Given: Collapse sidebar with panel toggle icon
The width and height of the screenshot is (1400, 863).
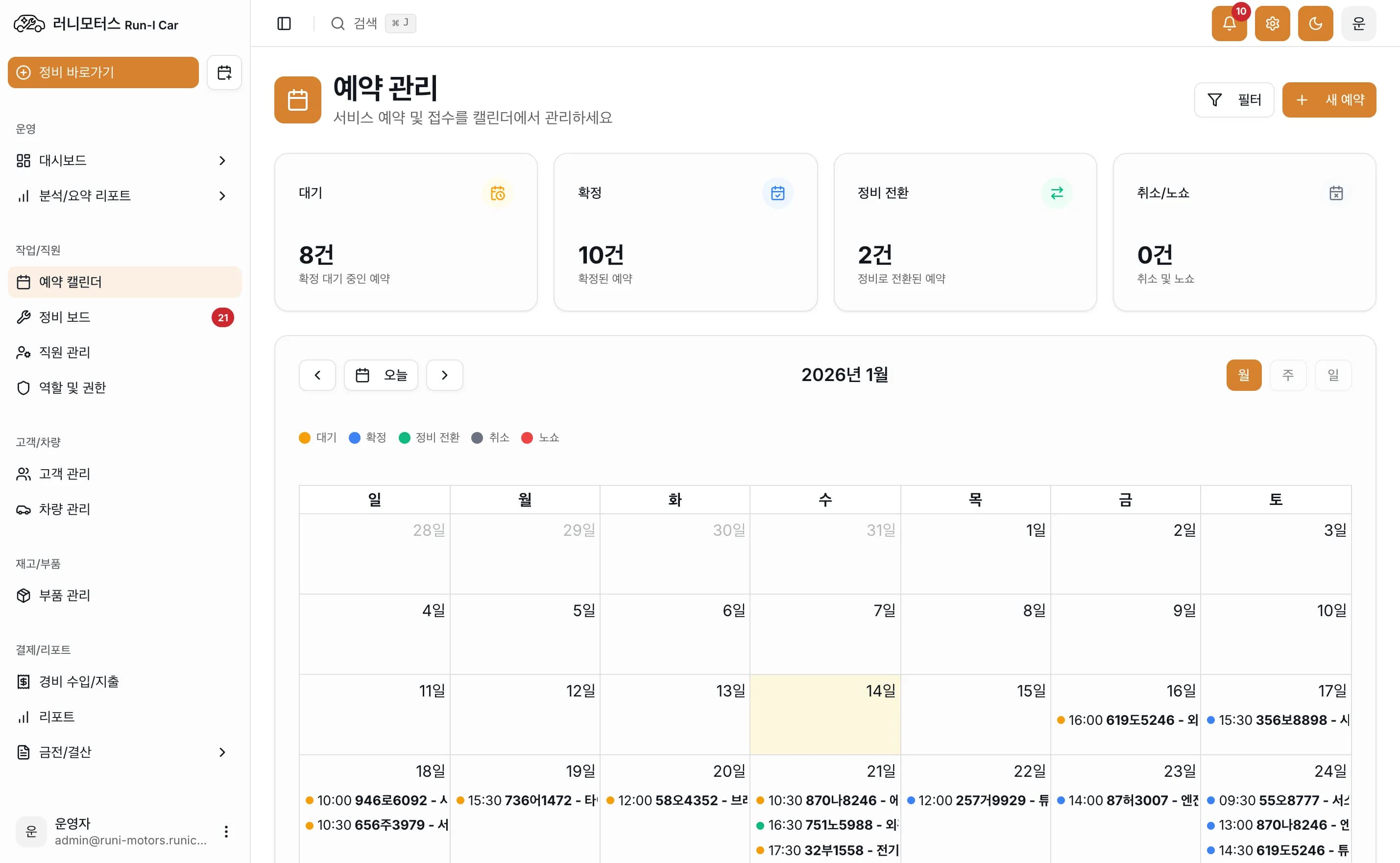Looking at the screenshot, I should click(284, 24).
